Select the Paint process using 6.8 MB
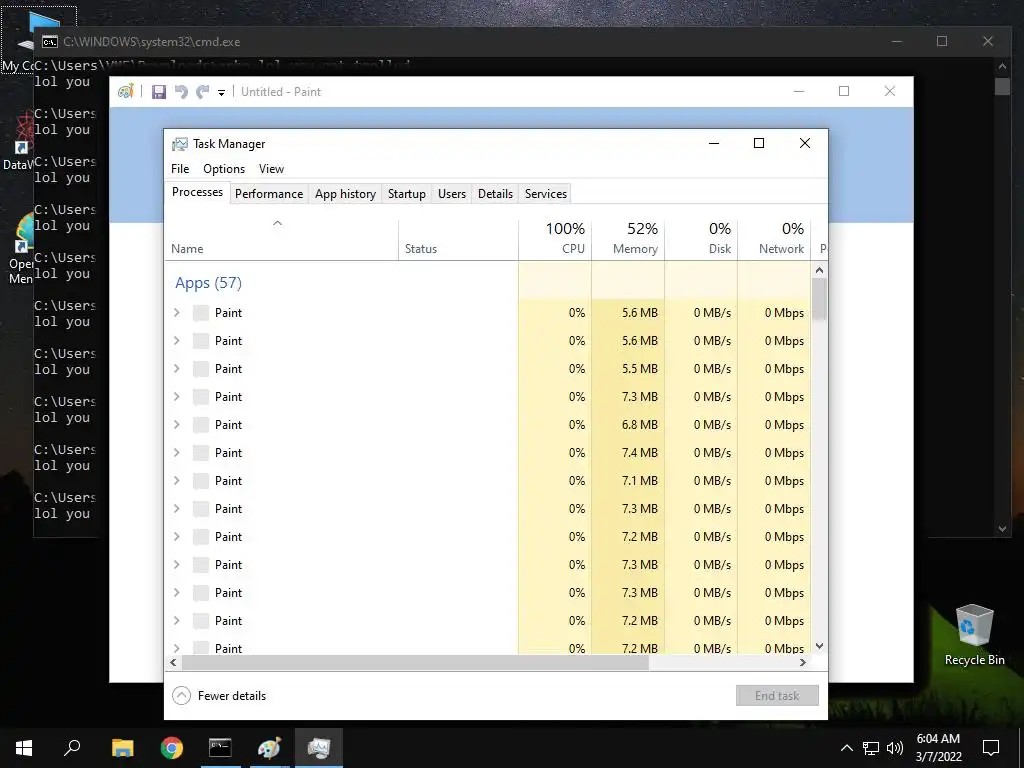Viewport: 1024px width, 768px height. [488, 425]
